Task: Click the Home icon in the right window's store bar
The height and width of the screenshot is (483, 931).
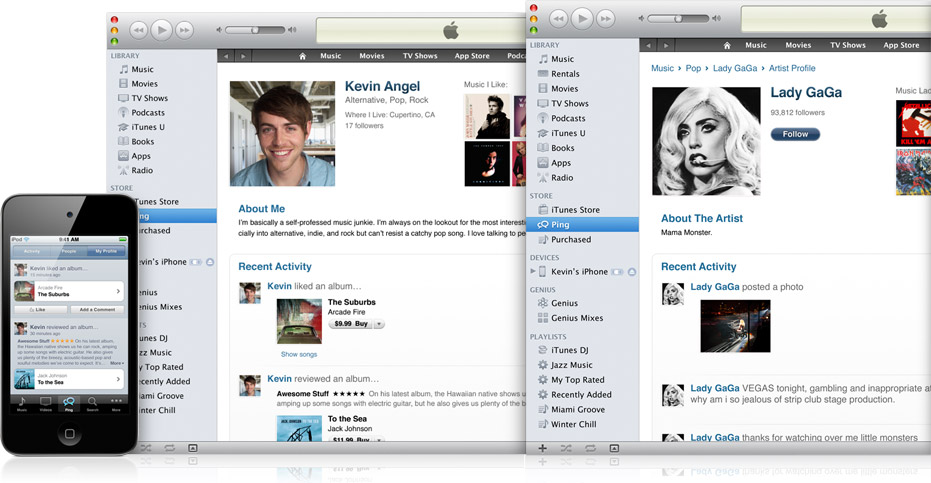Action: coord(726,45)
